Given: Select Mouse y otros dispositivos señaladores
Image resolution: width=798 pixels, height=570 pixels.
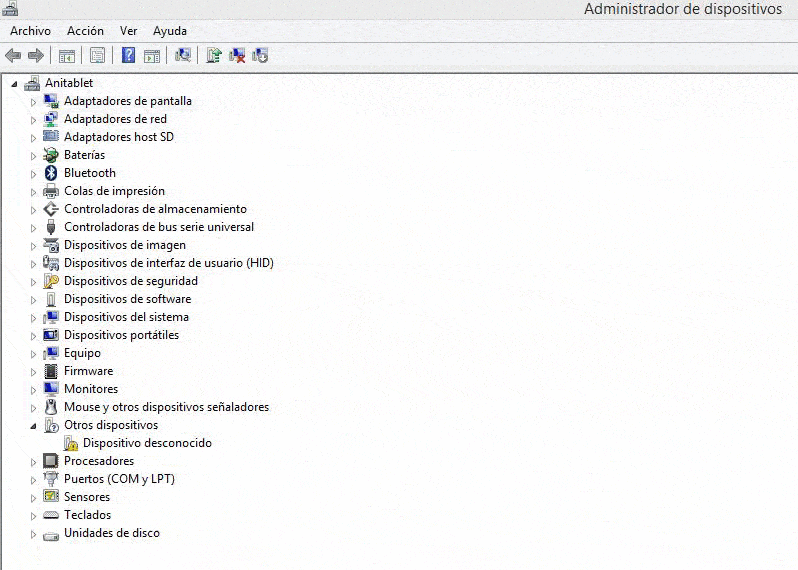Looking at the screenshot, I should 166,407.
